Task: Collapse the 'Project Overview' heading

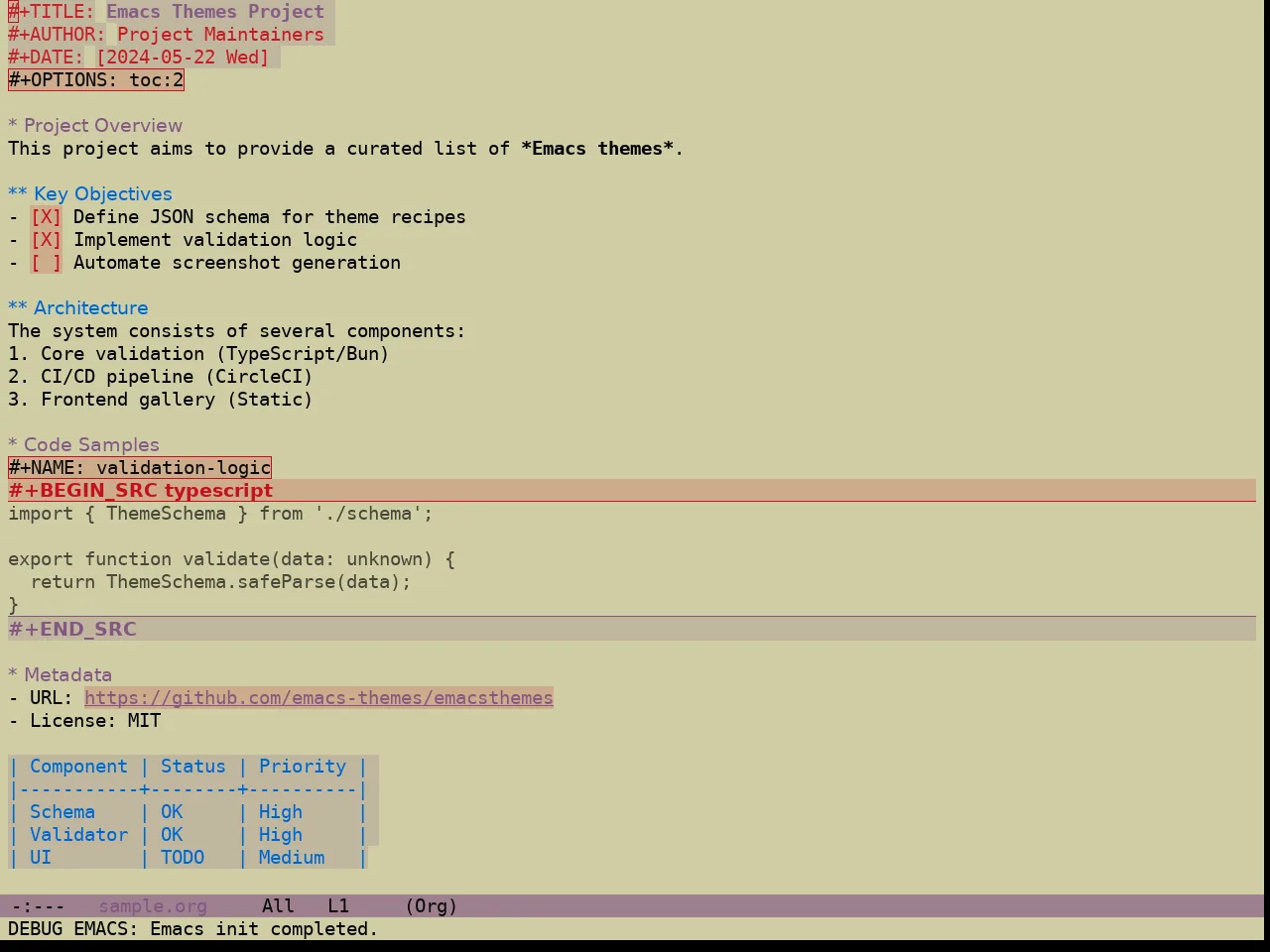Action: 95,126
